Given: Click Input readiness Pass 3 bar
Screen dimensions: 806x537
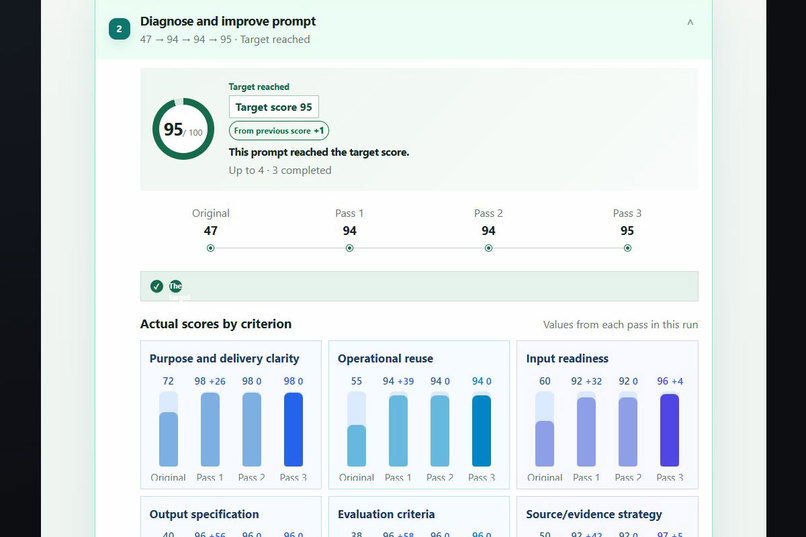Looking at the screenshot, I should click(x=670, y=429).
